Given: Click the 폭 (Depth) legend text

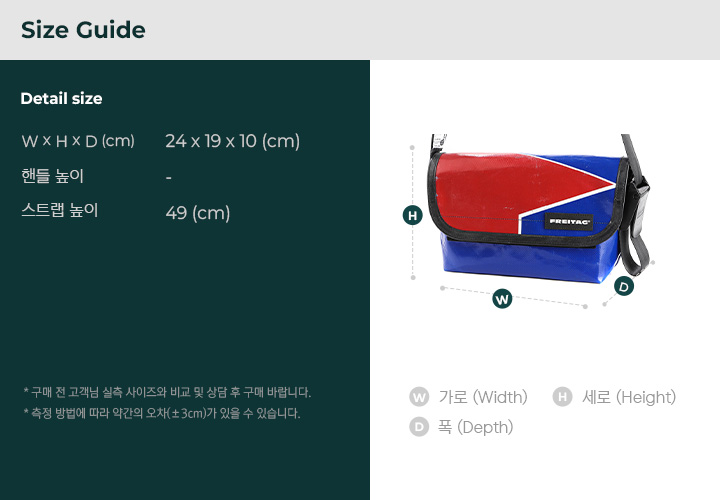Looking at the screenshot, I should 475,427.
